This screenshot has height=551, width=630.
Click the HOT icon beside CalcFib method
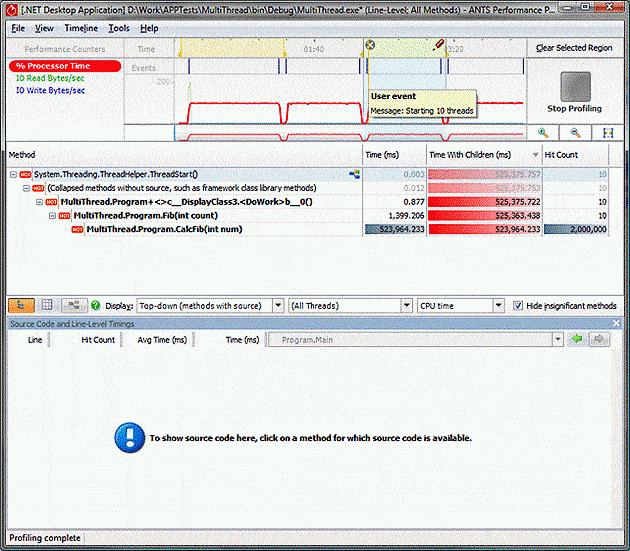coord(77,229)
